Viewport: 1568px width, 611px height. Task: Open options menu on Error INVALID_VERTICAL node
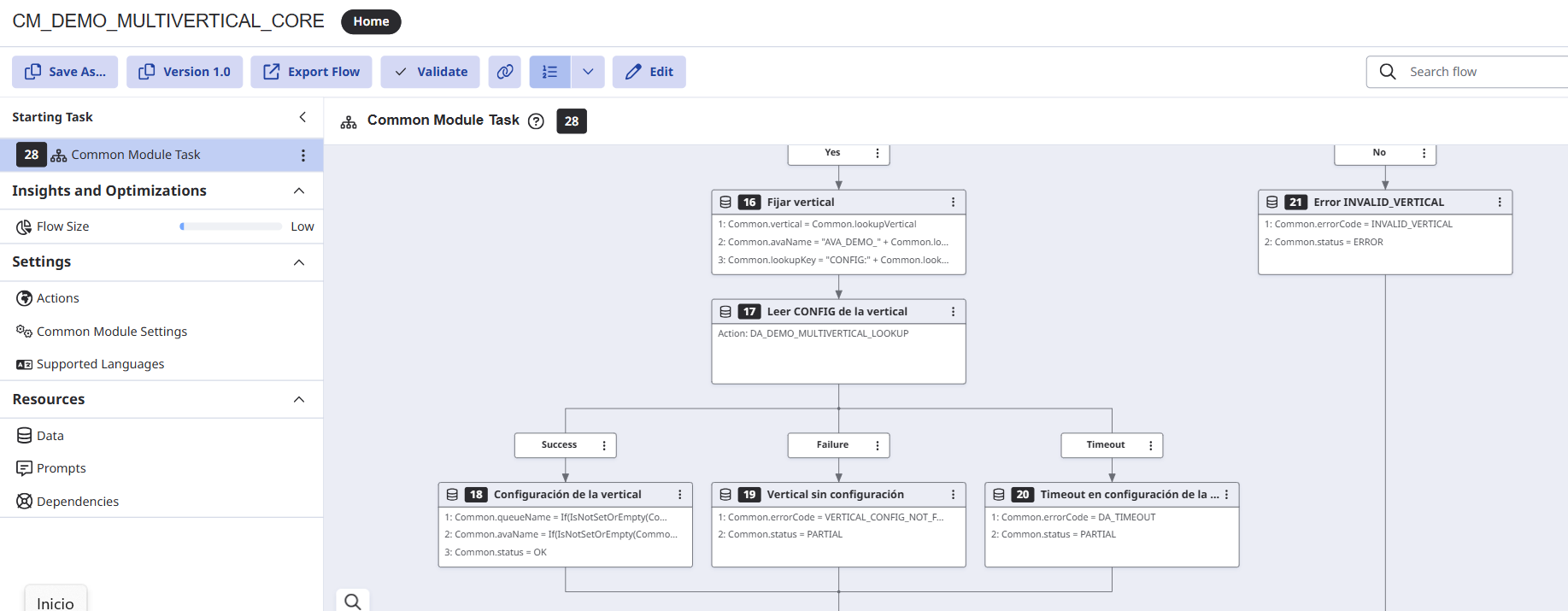tap(1500, 203)
